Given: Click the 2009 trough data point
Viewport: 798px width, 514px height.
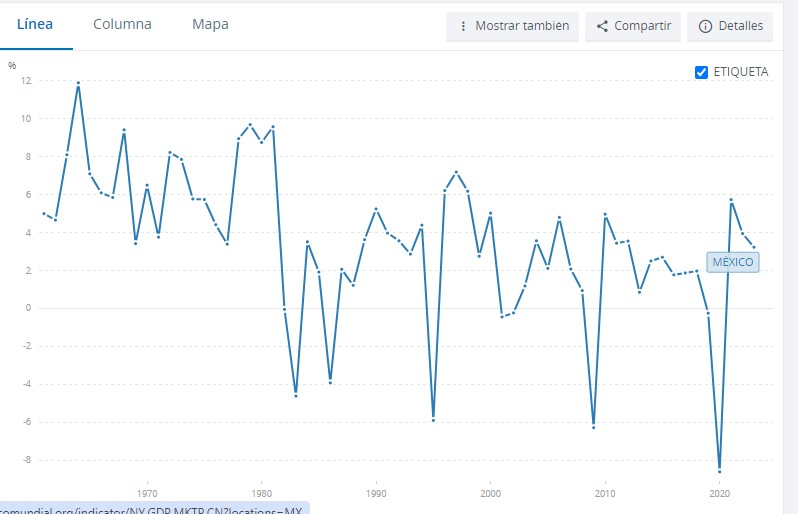Looking at the screenshot, I should click(594, 427).
